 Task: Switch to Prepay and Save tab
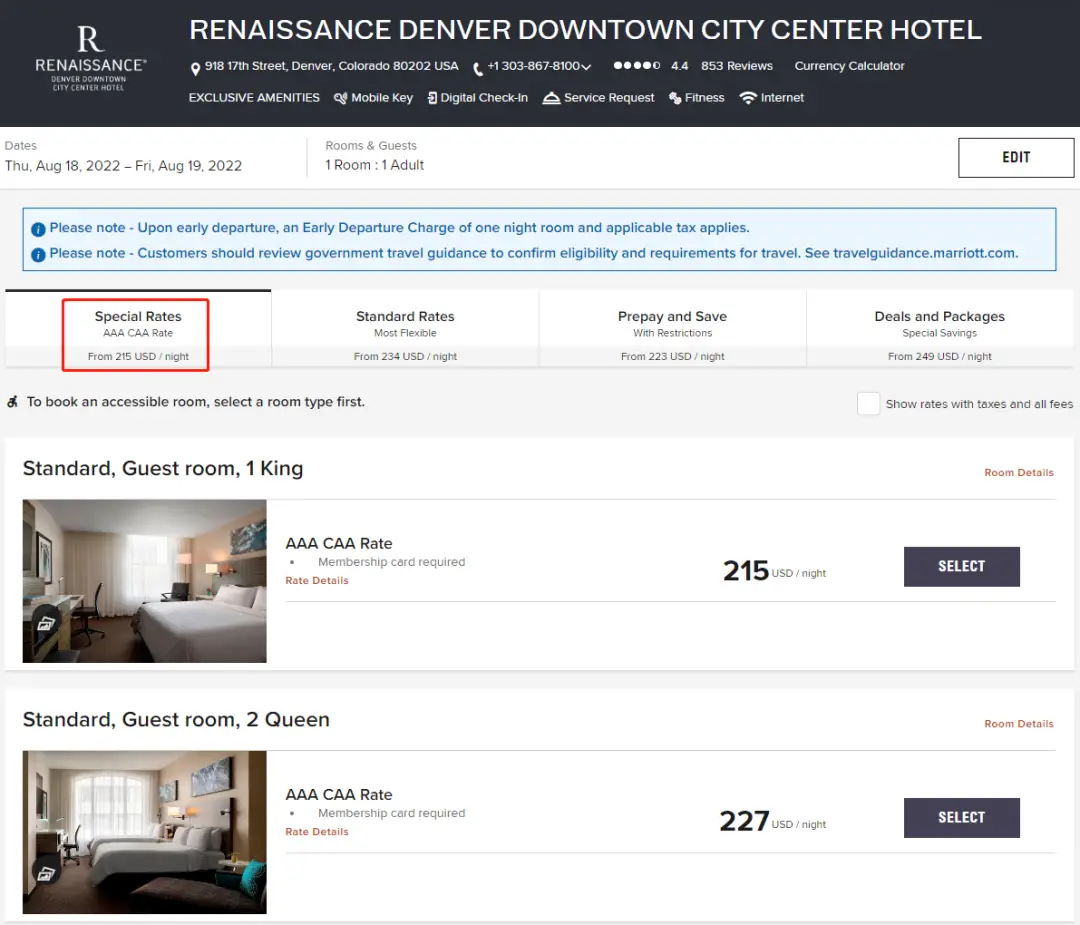[672, 330]
